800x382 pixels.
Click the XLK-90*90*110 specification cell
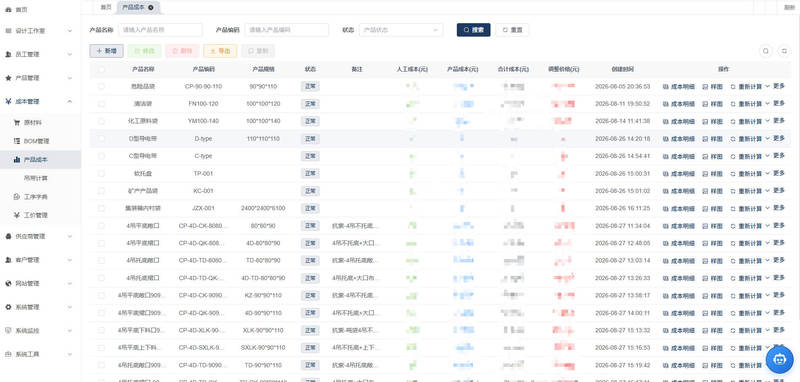[263, 330]
